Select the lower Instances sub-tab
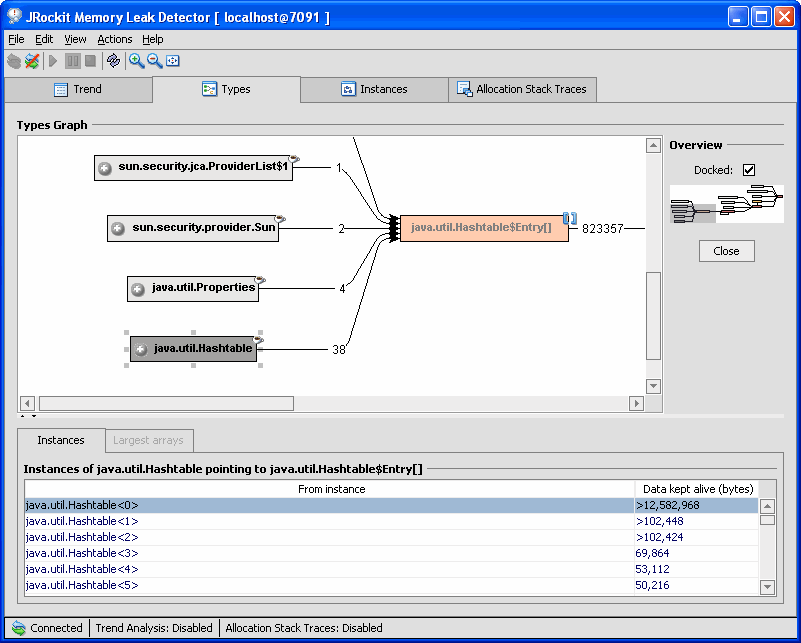This screenshot has height=643, width=801. pos(61,440)
